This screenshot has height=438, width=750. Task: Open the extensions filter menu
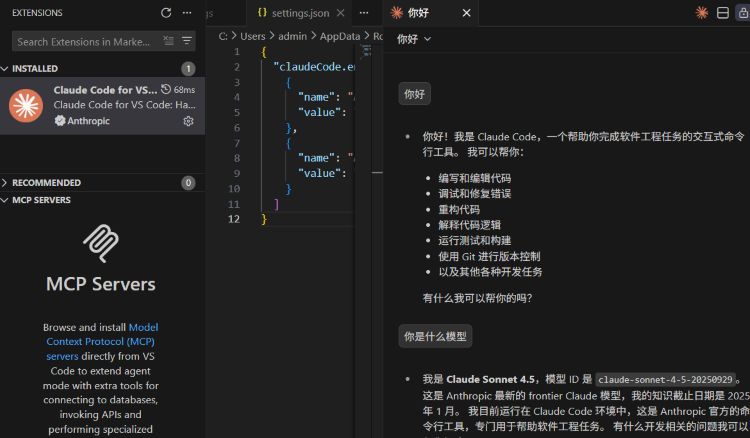pos(187,41)
